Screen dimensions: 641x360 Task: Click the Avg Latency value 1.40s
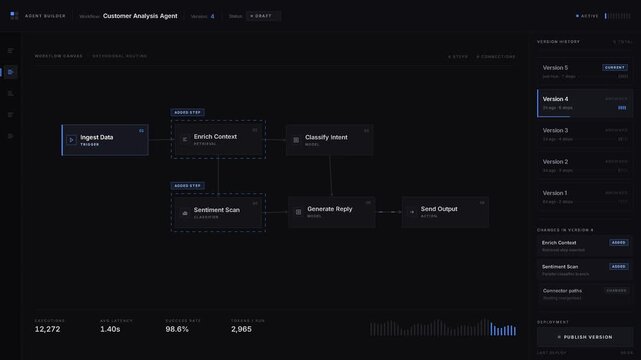(110, 329)
